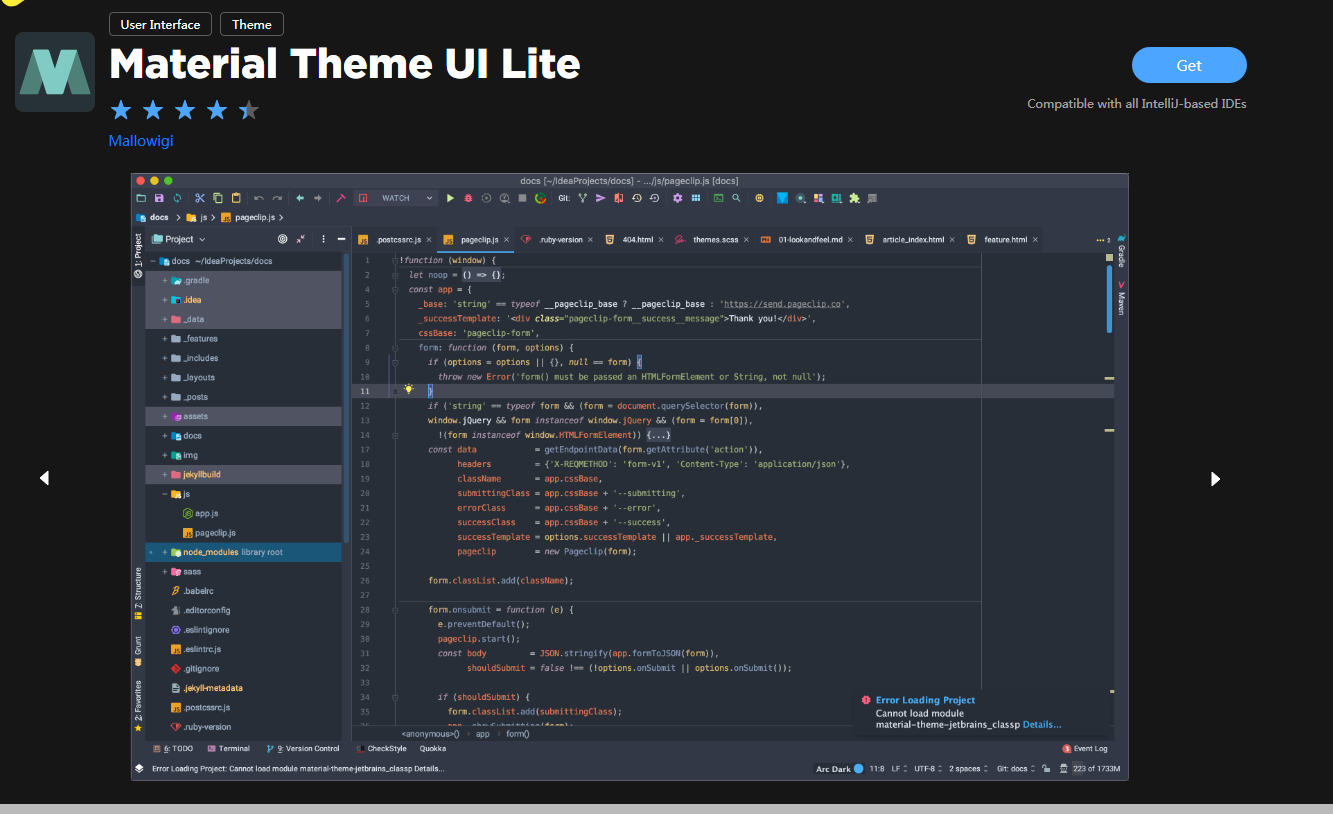
Task: Click the Cut scissors icon
Action: (200, 198)
